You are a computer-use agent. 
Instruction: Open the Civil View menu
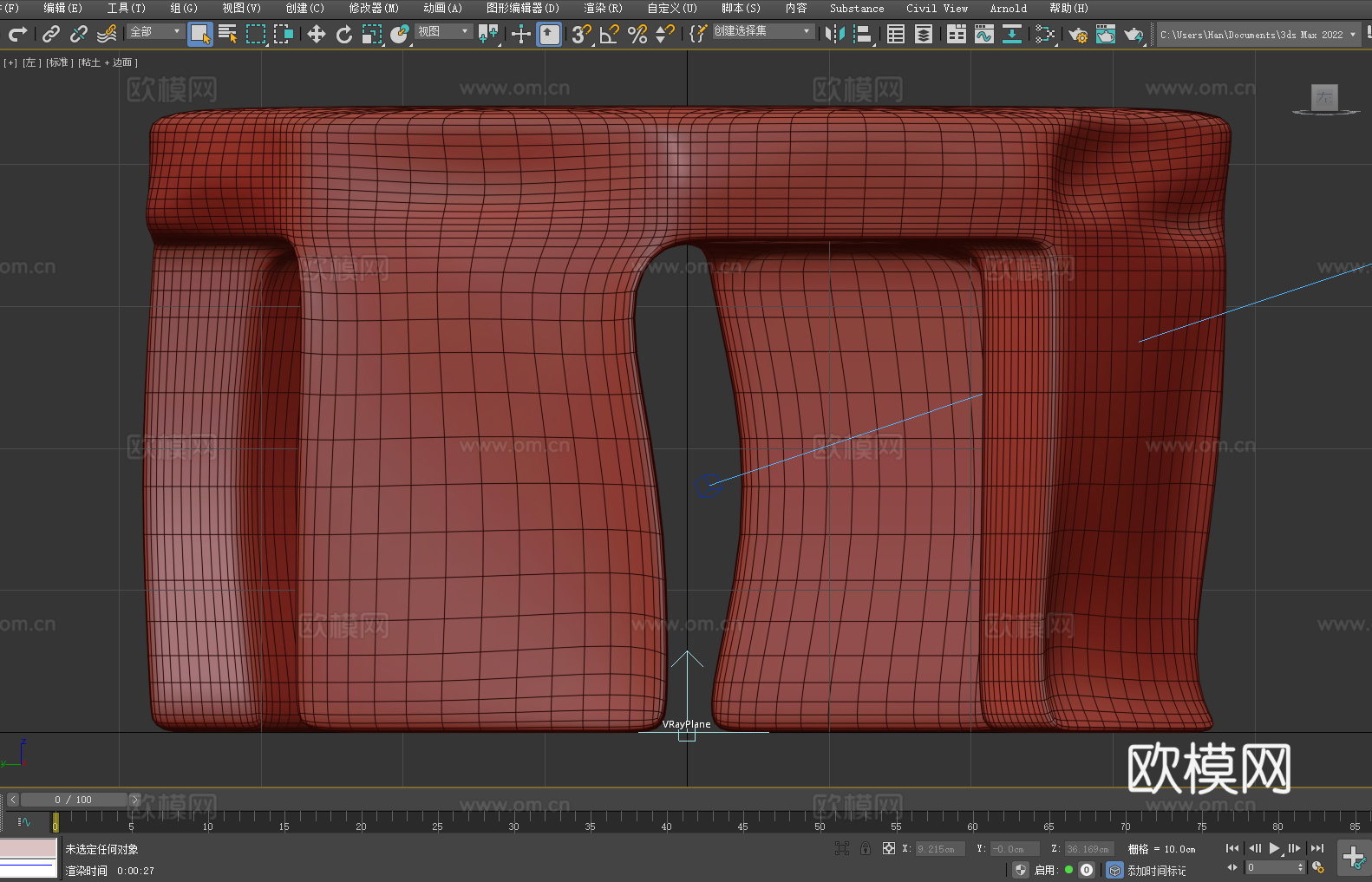pyautogui.click(x=938, y=8)
